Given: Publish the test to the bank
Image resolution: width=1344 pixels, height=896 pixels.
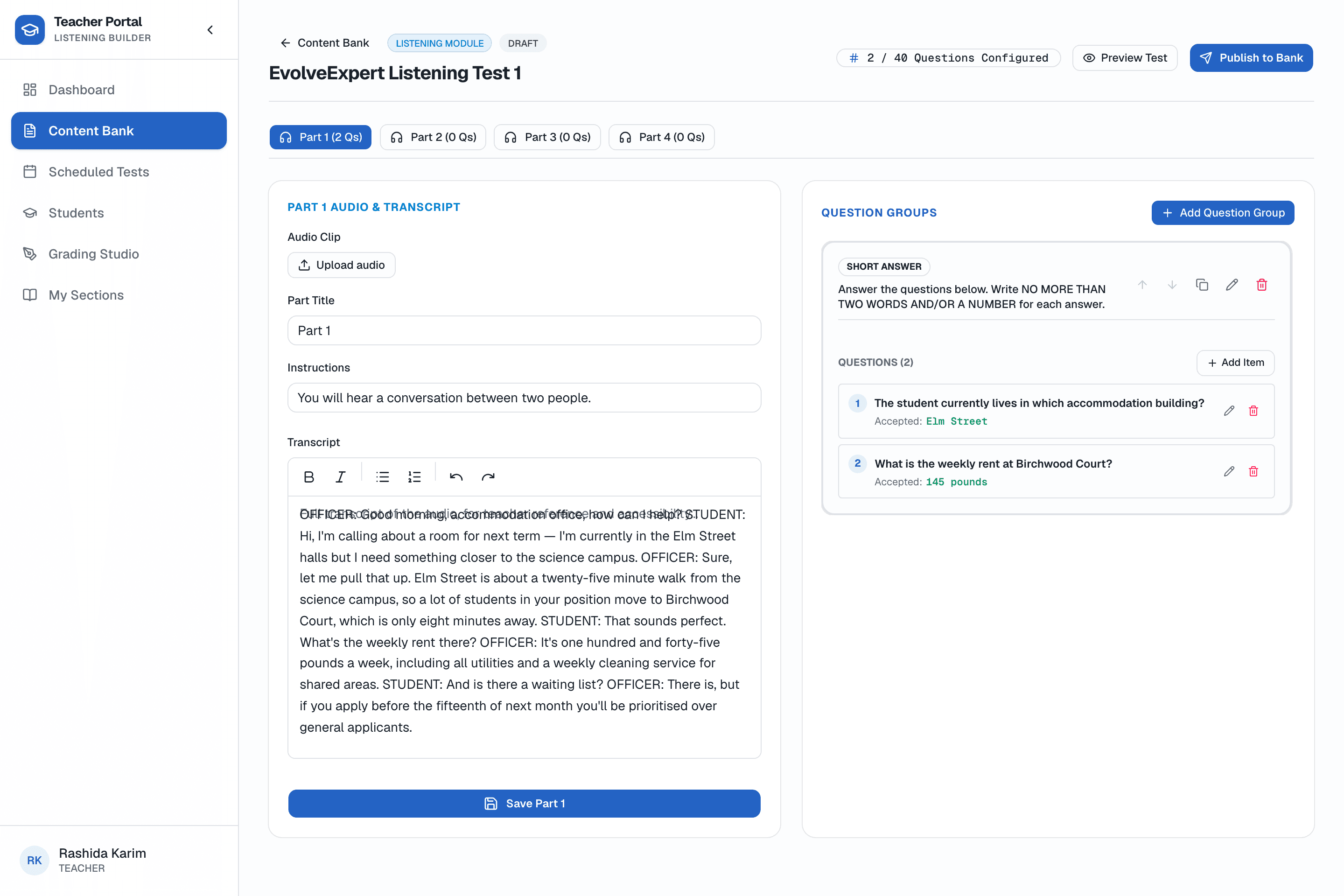Looking at the screenshot, I should tap(1251, 58).
